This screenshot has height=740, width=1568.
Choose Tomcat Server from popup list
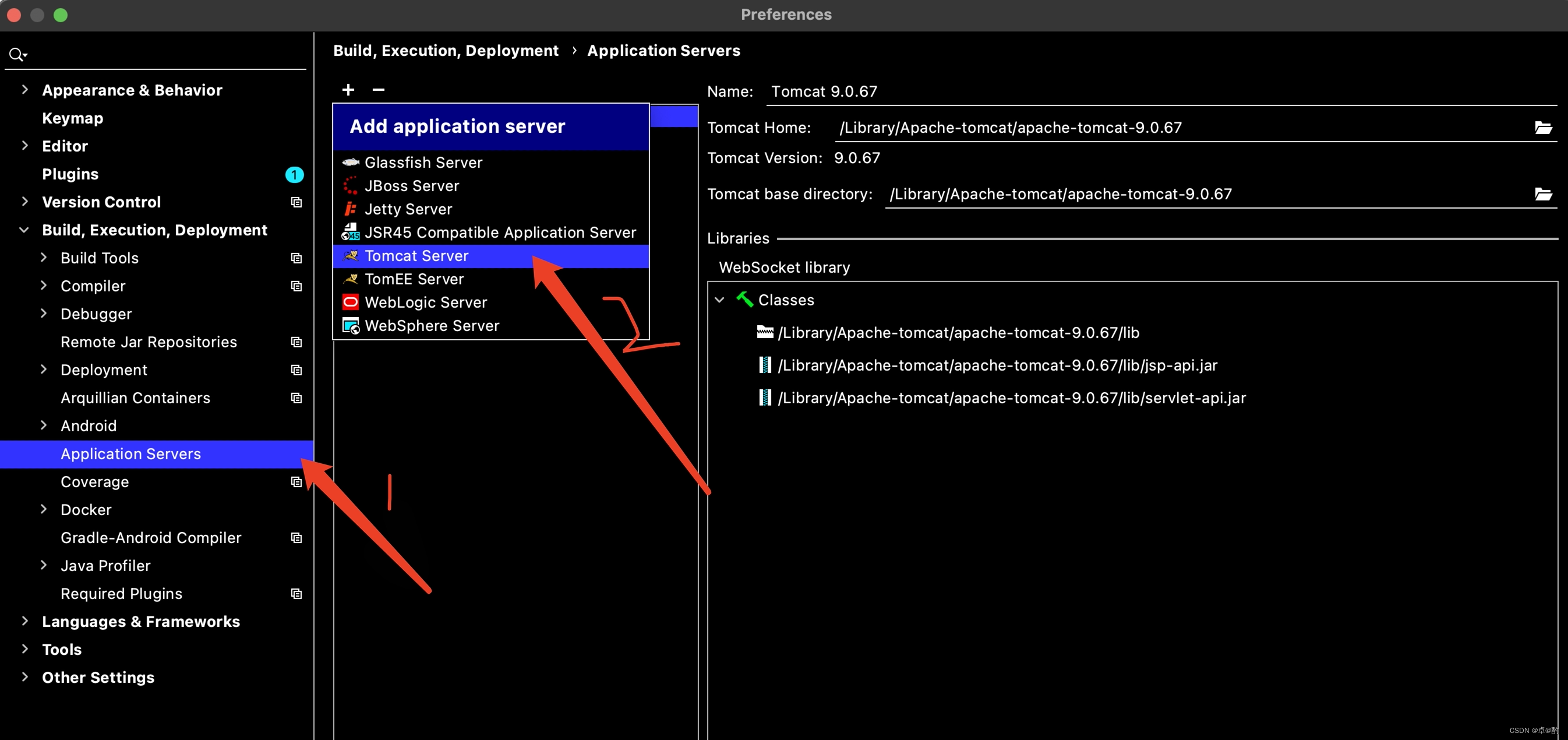[x=416, y=256]
